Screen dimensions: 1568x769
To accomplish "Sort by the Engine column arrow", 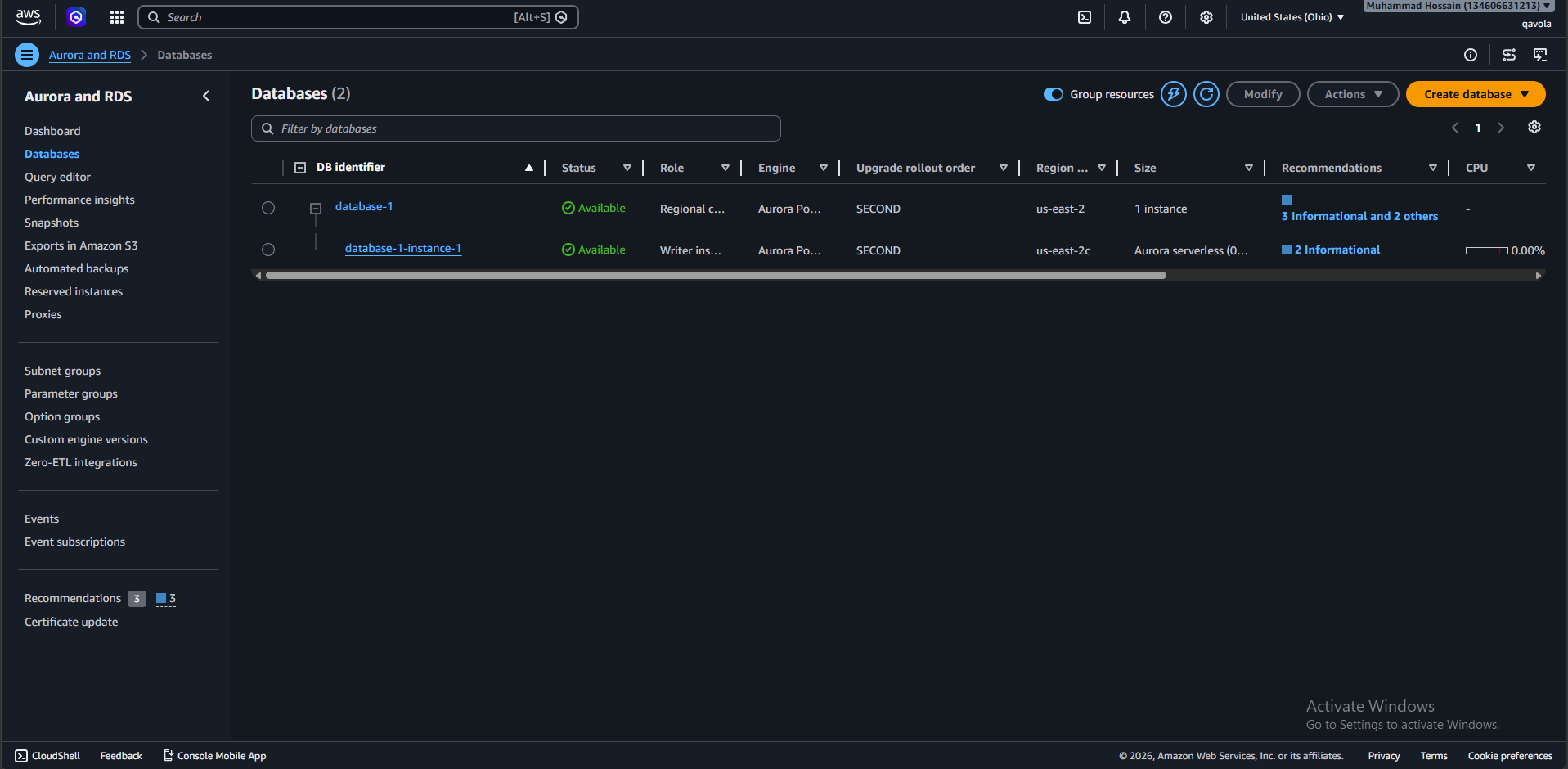I will pyautogui.click(x=824, y=168).
